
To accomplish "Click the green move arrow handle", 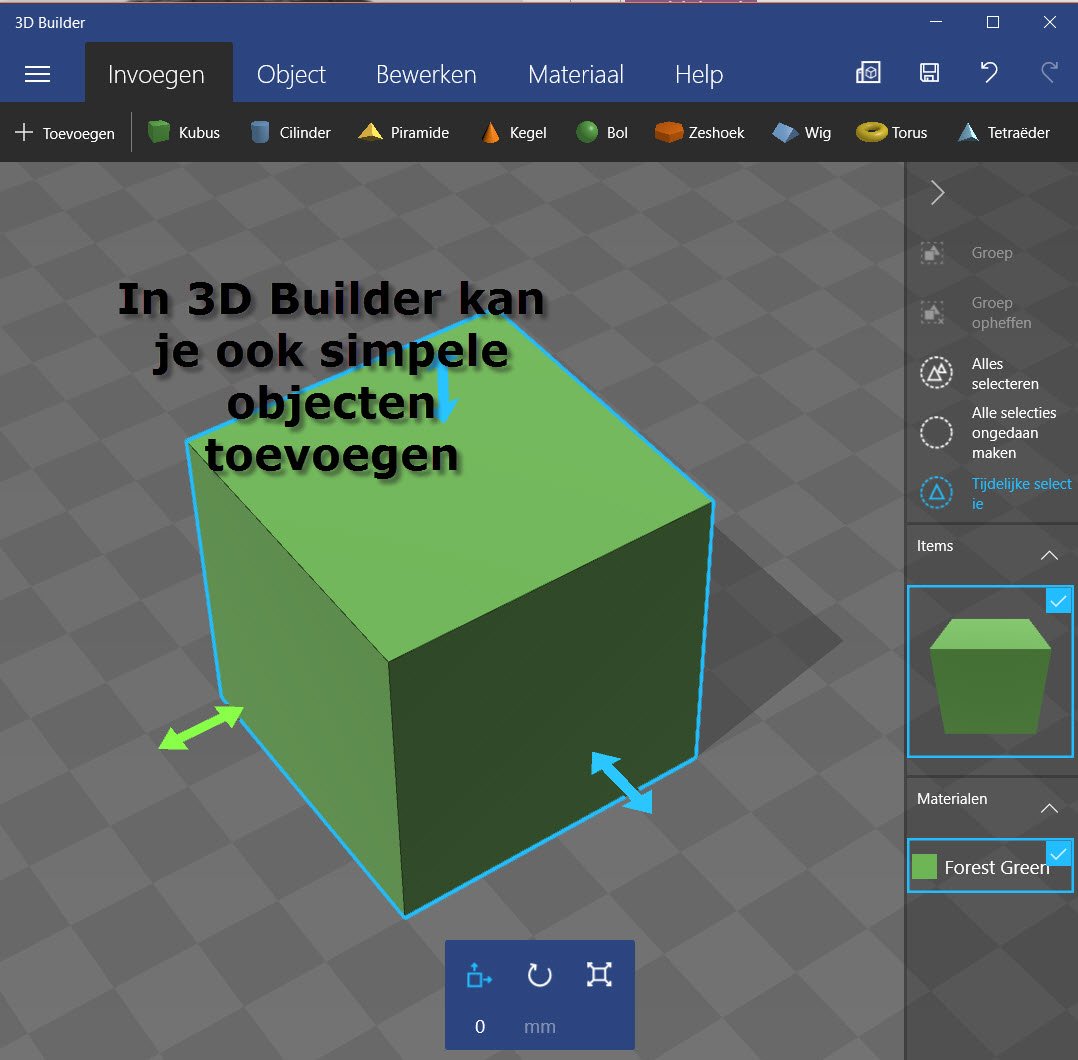I will point(201,727).
